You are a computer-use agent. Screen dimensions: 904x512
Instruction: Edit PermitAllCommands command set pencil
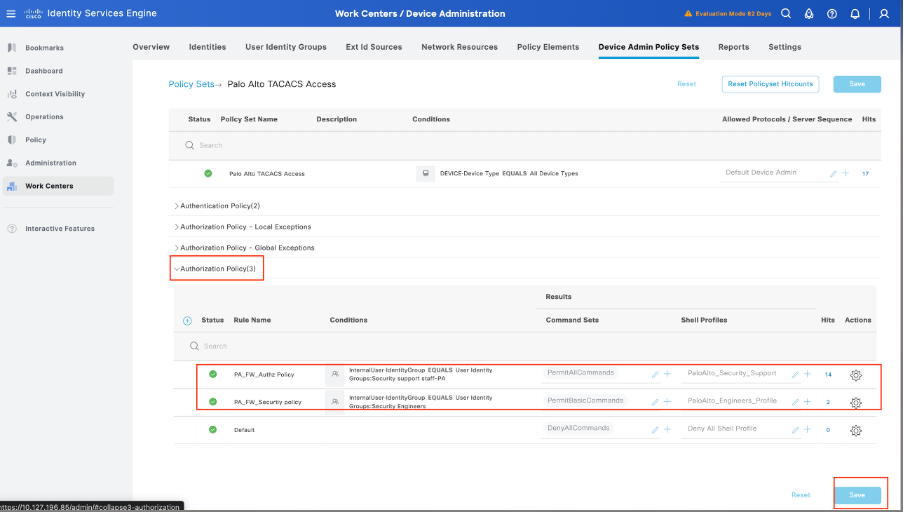coord(655,375)
